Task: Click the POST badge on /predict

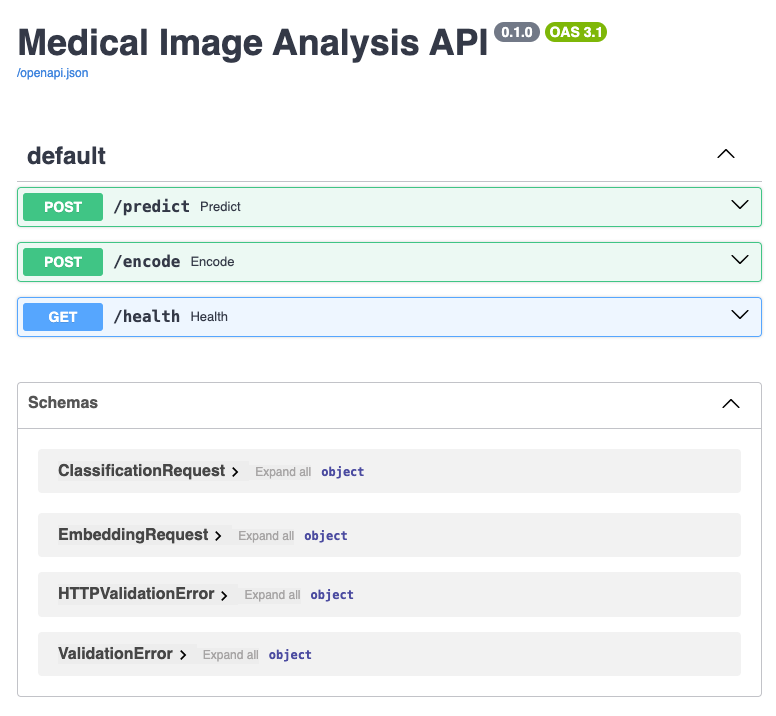Action: [x=63, y=207]
